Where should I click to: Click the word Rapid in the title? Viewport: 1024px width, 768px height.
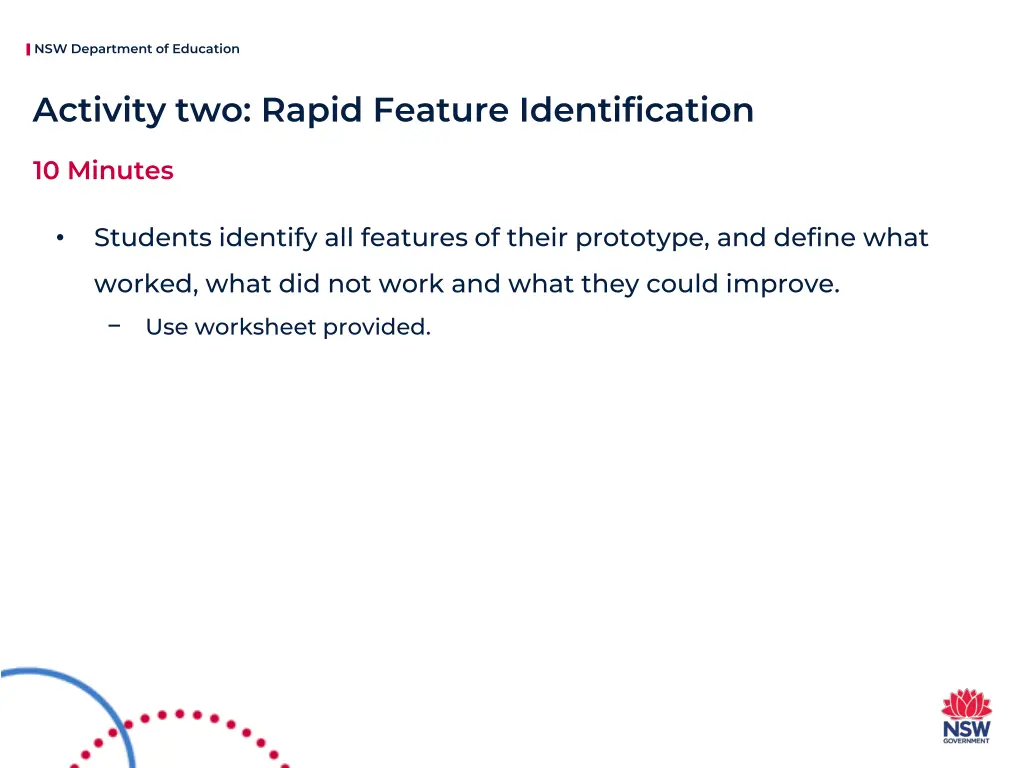(312, 110)
